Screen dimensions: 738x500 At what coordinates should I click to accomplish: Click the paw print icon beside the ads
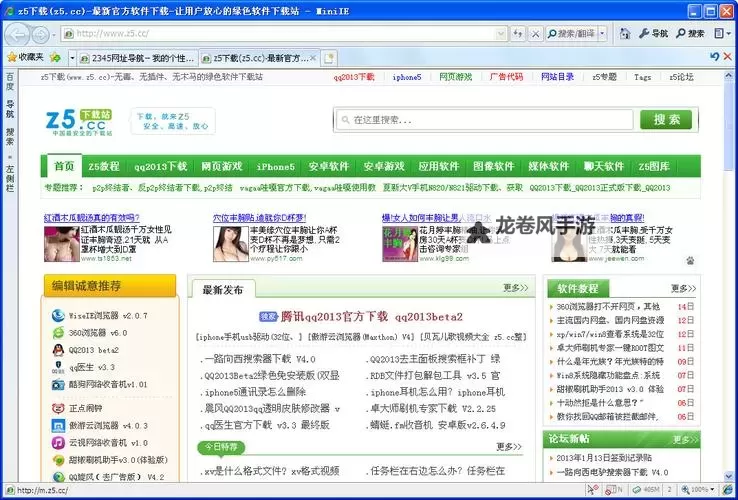click(x=690, y=260)
